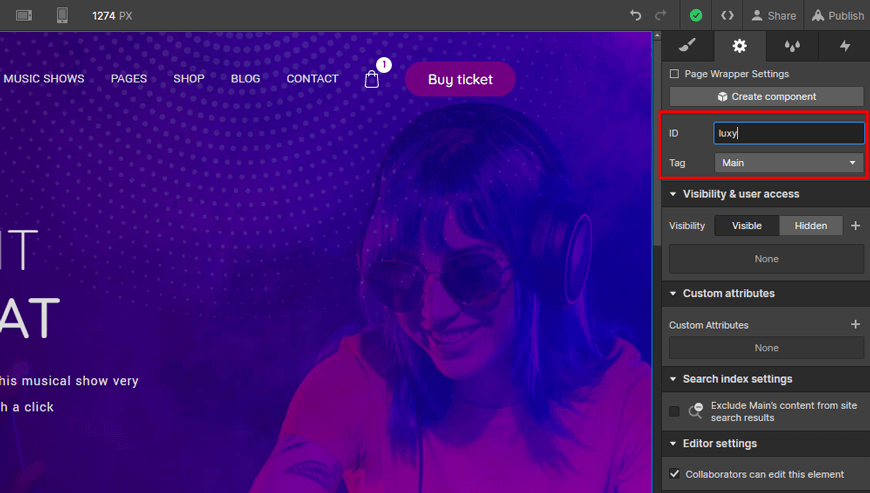Click the ID input field

(788, 133)
